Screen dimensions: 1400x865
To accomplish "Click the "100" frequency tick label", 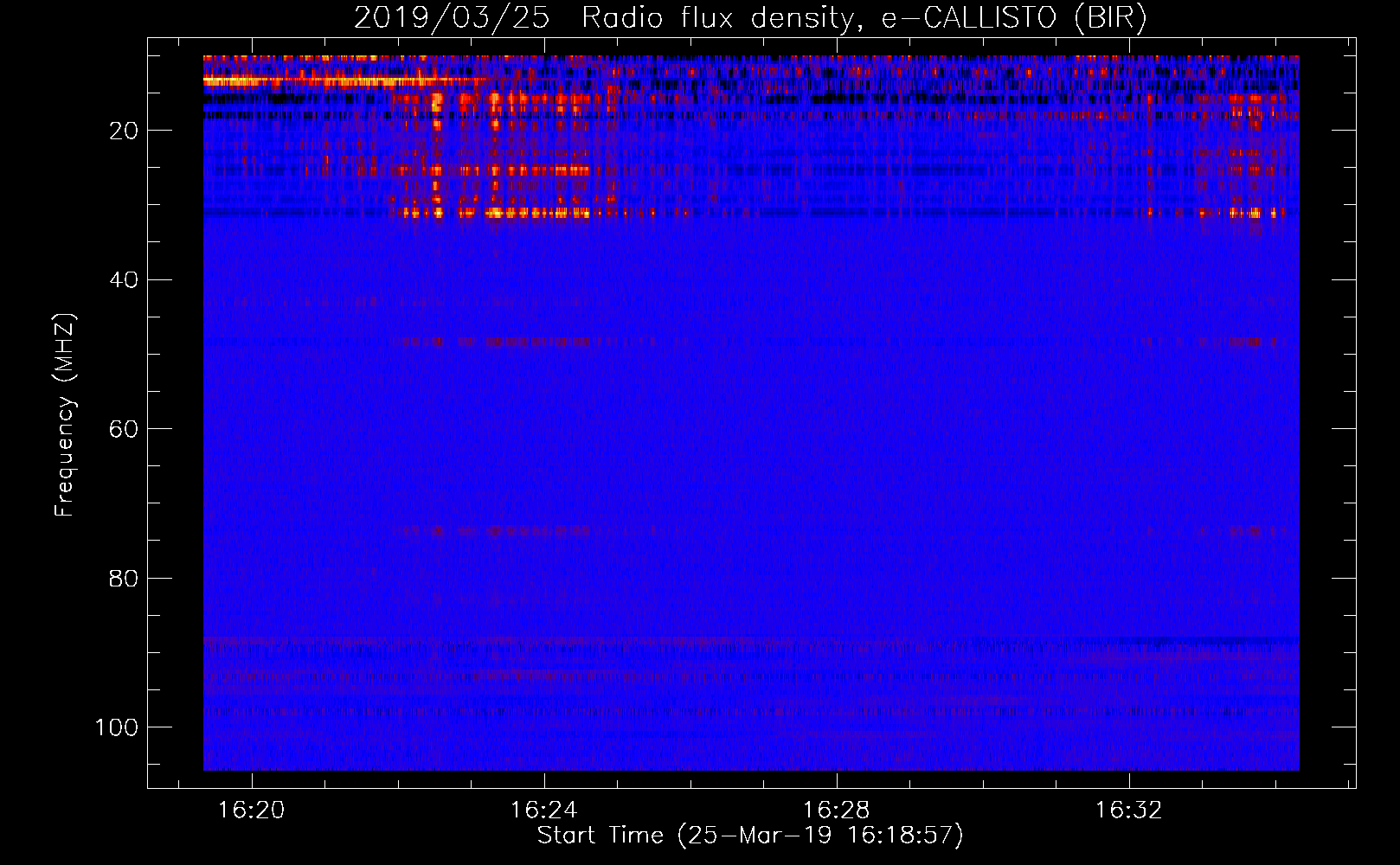I will 117,727.
